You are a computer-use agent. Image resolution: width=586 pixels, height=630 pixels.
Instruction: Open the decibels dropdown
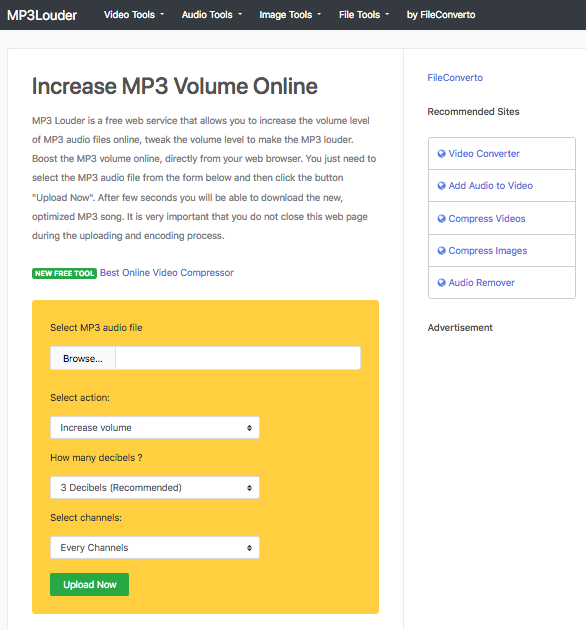[x=155, y=487]
